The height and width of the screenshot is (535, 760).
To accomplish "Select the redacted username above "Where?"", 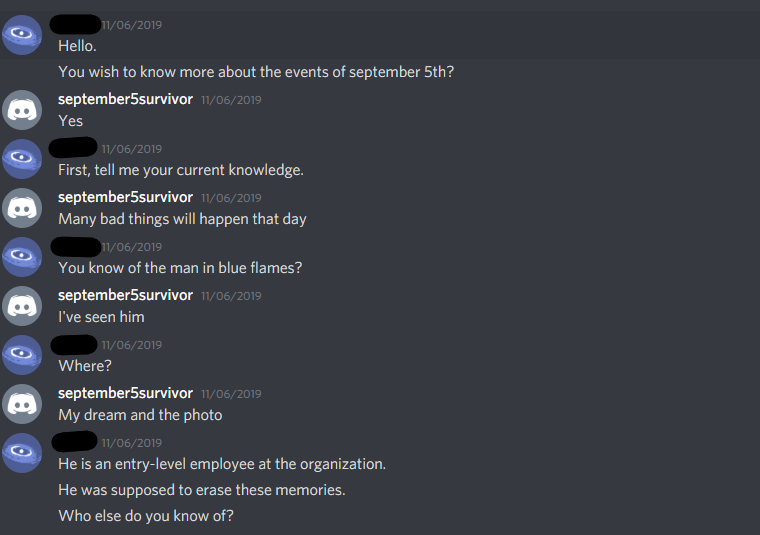I will (74, 344).
